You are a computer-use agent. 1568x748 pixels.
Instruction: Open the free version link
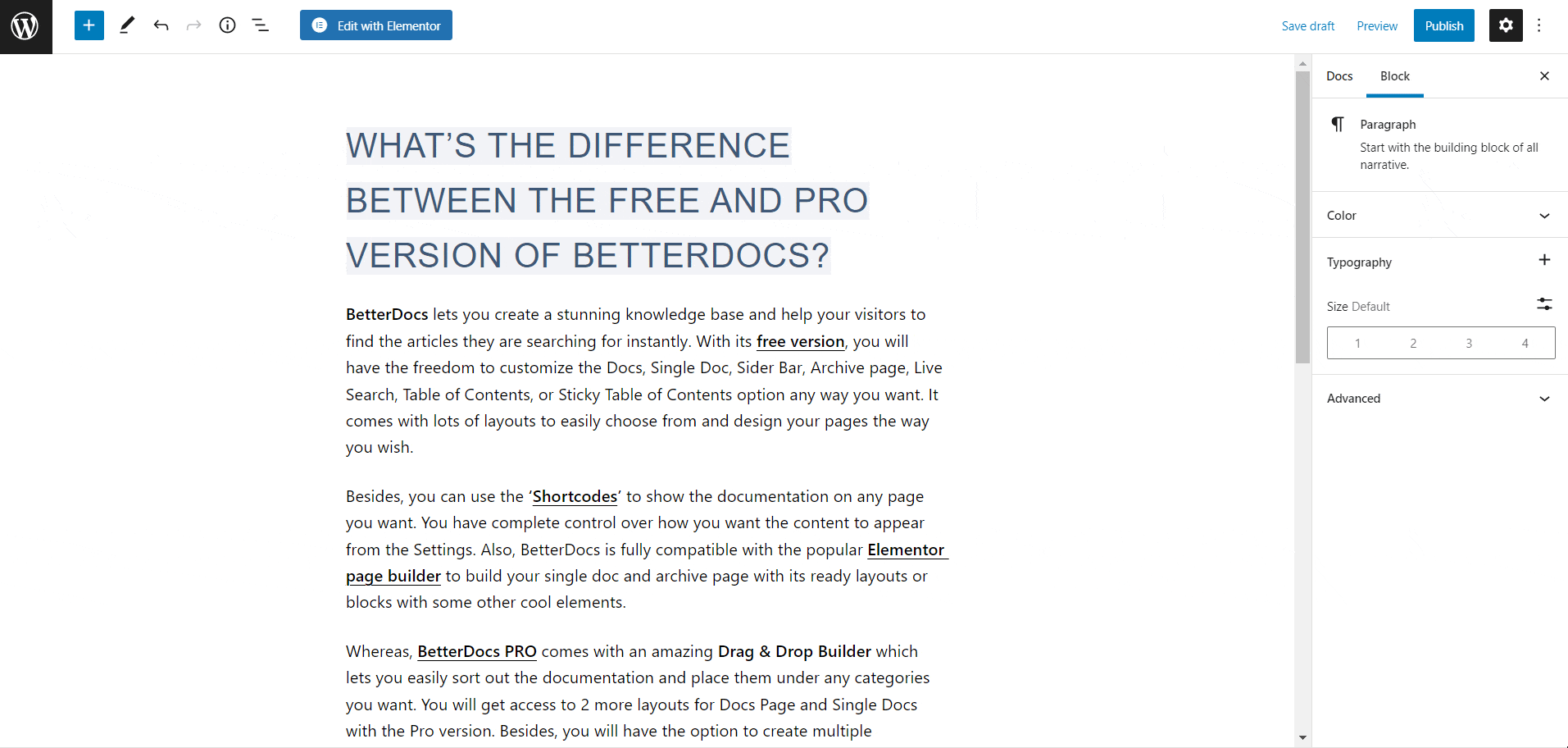click(800, 341)
